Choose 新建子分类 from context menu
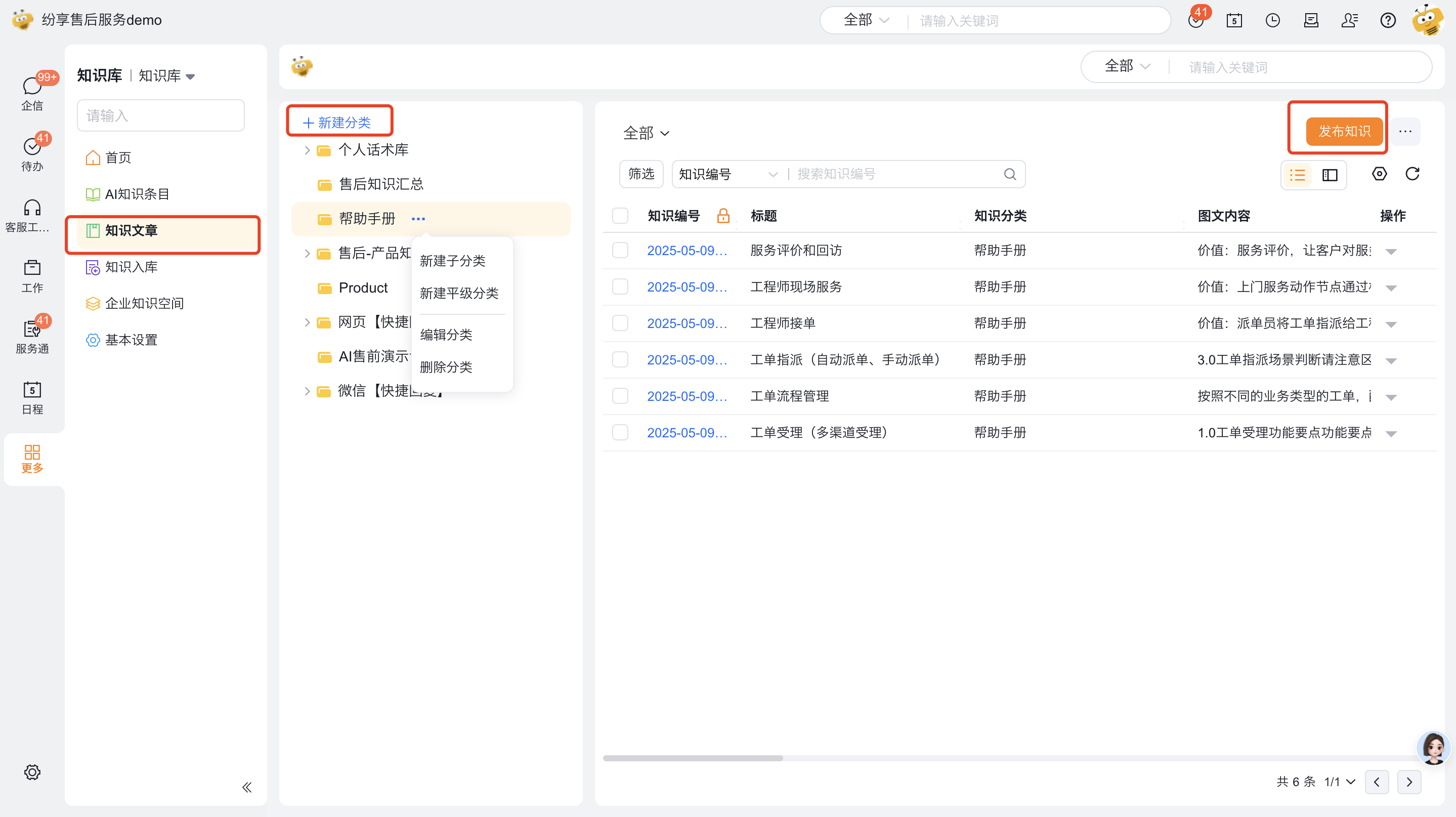The height and width of the screenshot is (817, 1456). tap(452, 261)
